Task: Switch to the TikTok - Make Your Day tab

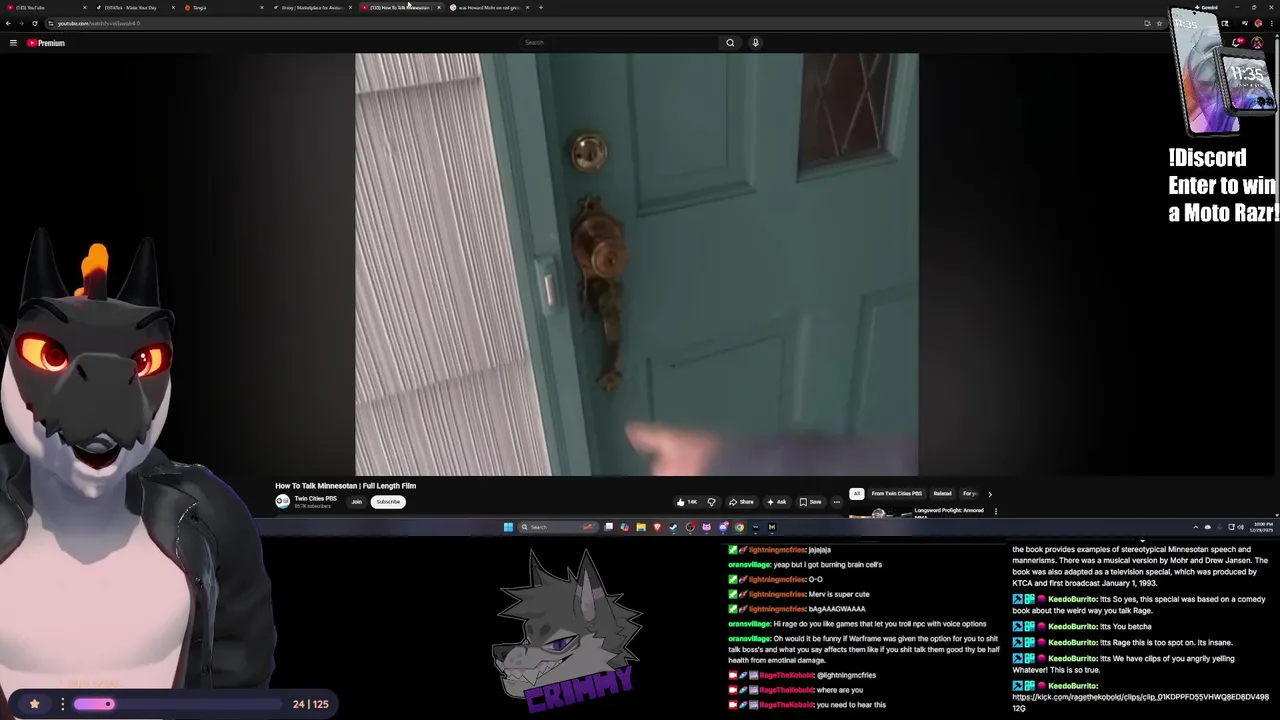Action: (x=132, y=7)
